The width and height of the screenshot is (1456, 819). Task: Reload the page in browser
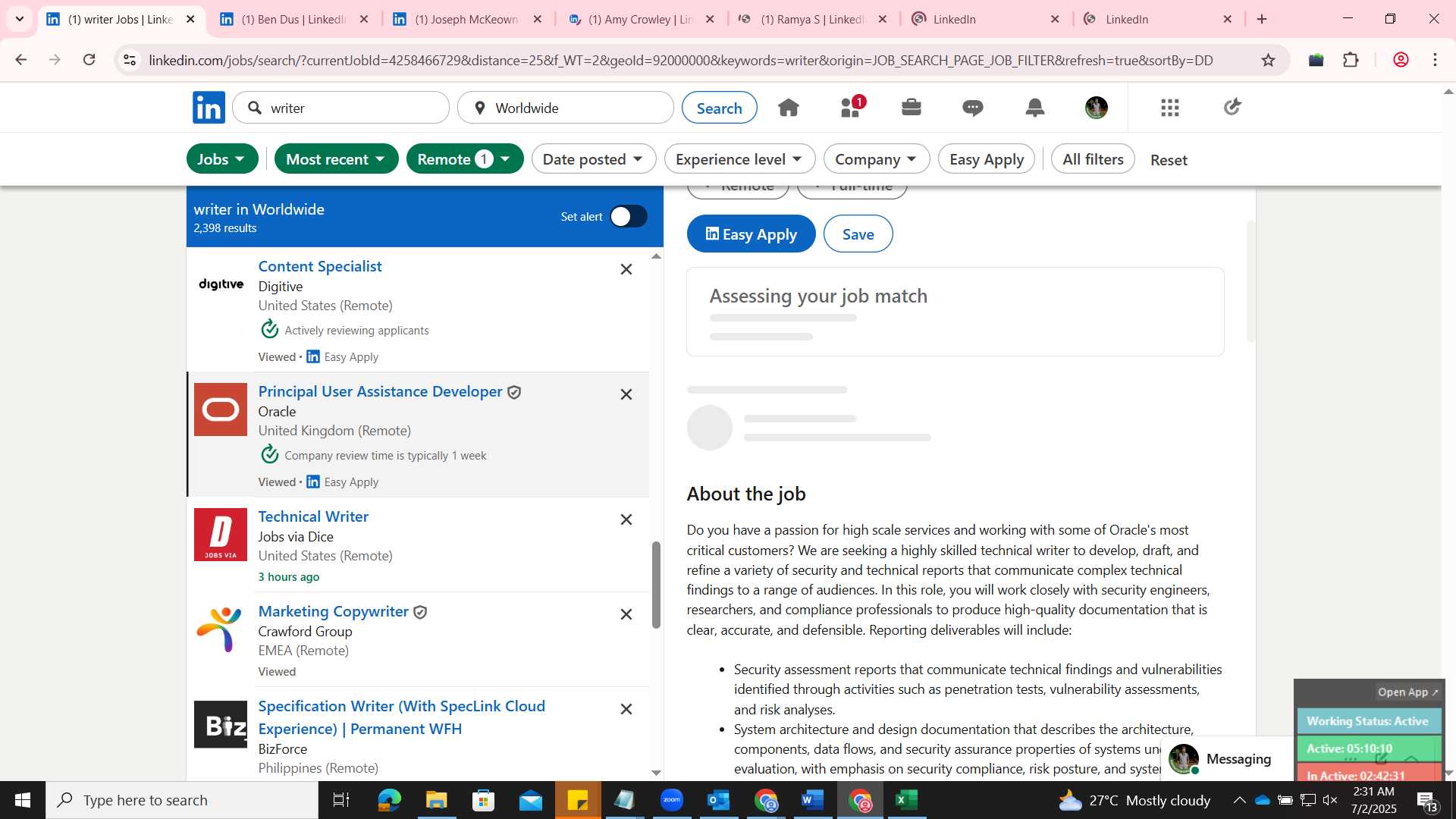pyautogui.click(x=89, y=60)
